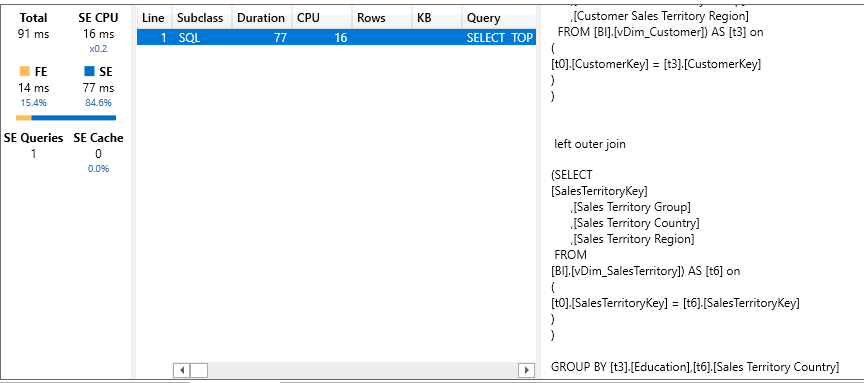The image size is (864, 383).
Task: Sort by the Rows column header
Action: click(382, 18)
